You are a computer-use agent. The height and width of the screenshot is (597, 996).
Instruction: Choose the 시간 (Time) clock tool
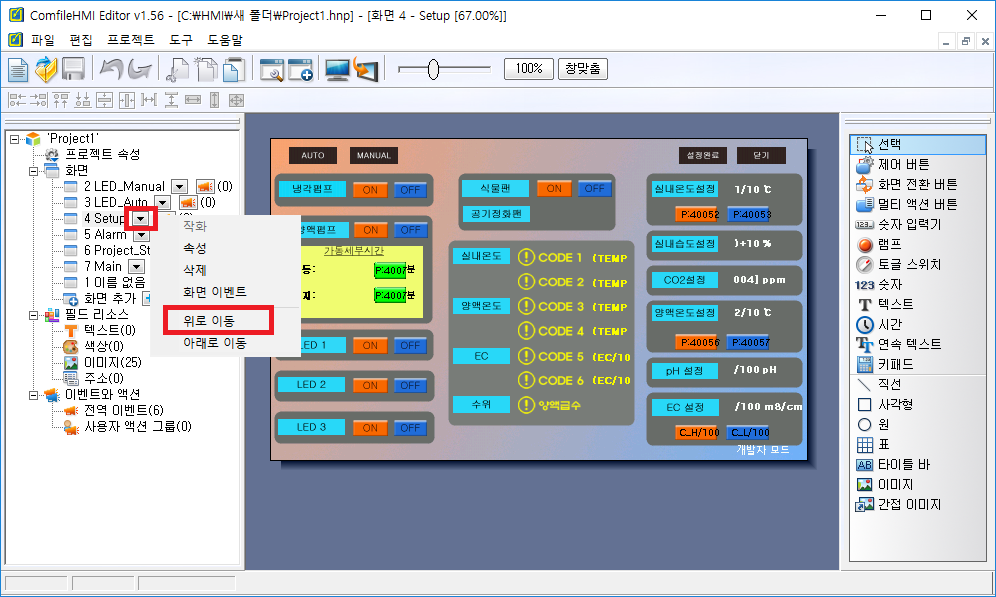coord(889,324)
